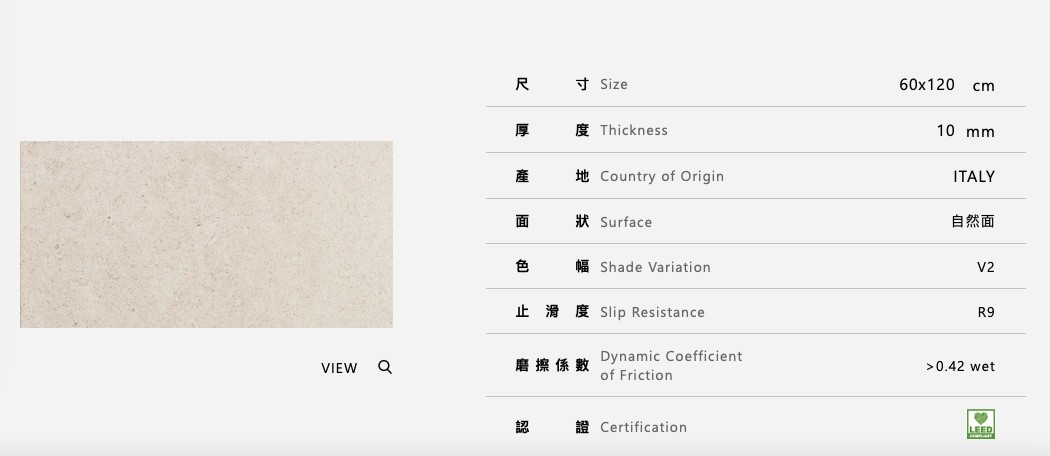Image resolution: width=1050 pixels, height=456 pixels.
Task: Click the VIEW link text
Action: tap(339, 368)
